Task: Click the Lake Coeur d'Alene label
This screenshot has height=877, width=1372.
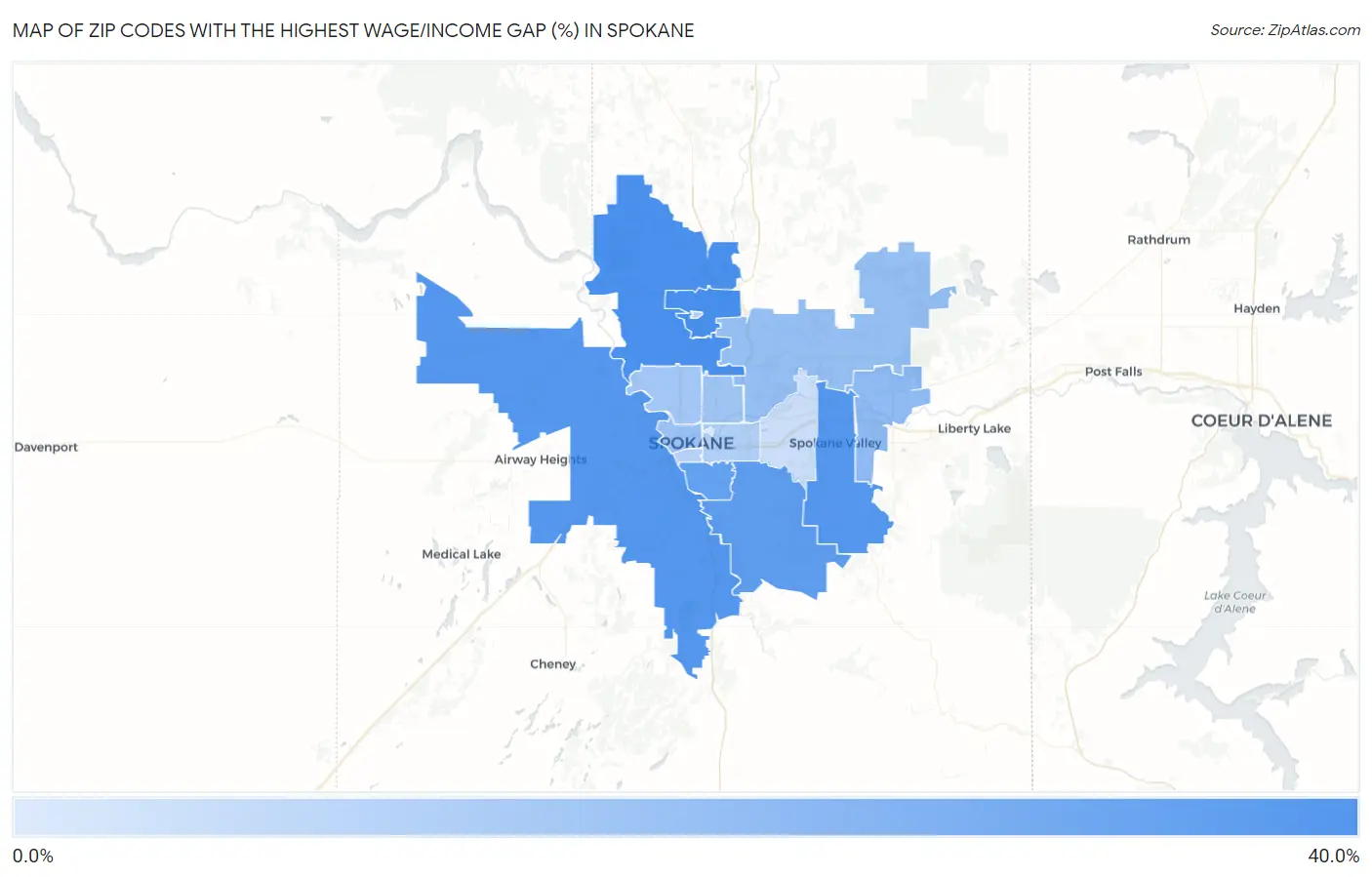Action: tap(1234, 602)
